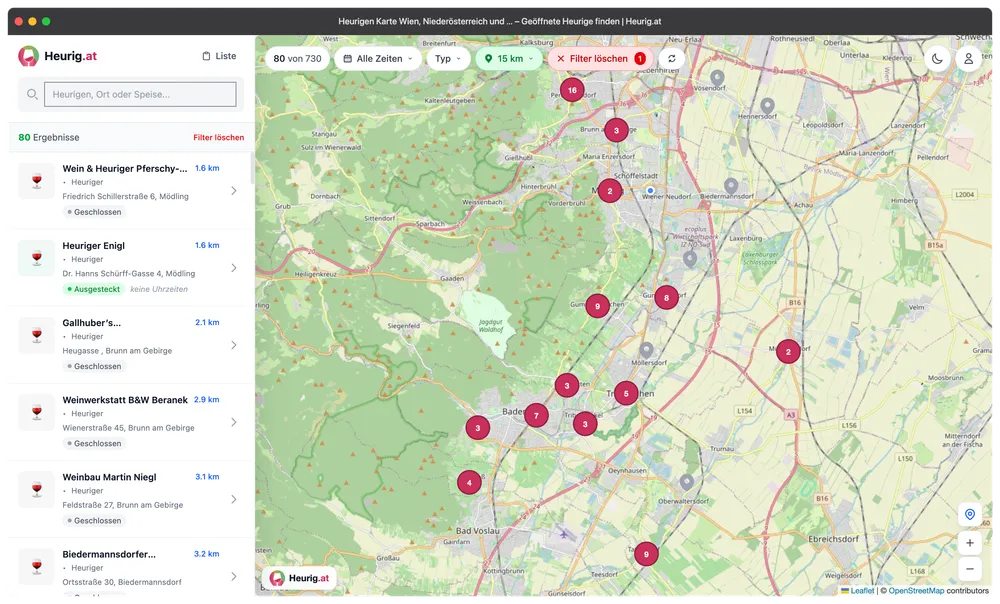1000x604 pixels.
Task: Switch to Liste view
Action: click(x=219, y=56)
